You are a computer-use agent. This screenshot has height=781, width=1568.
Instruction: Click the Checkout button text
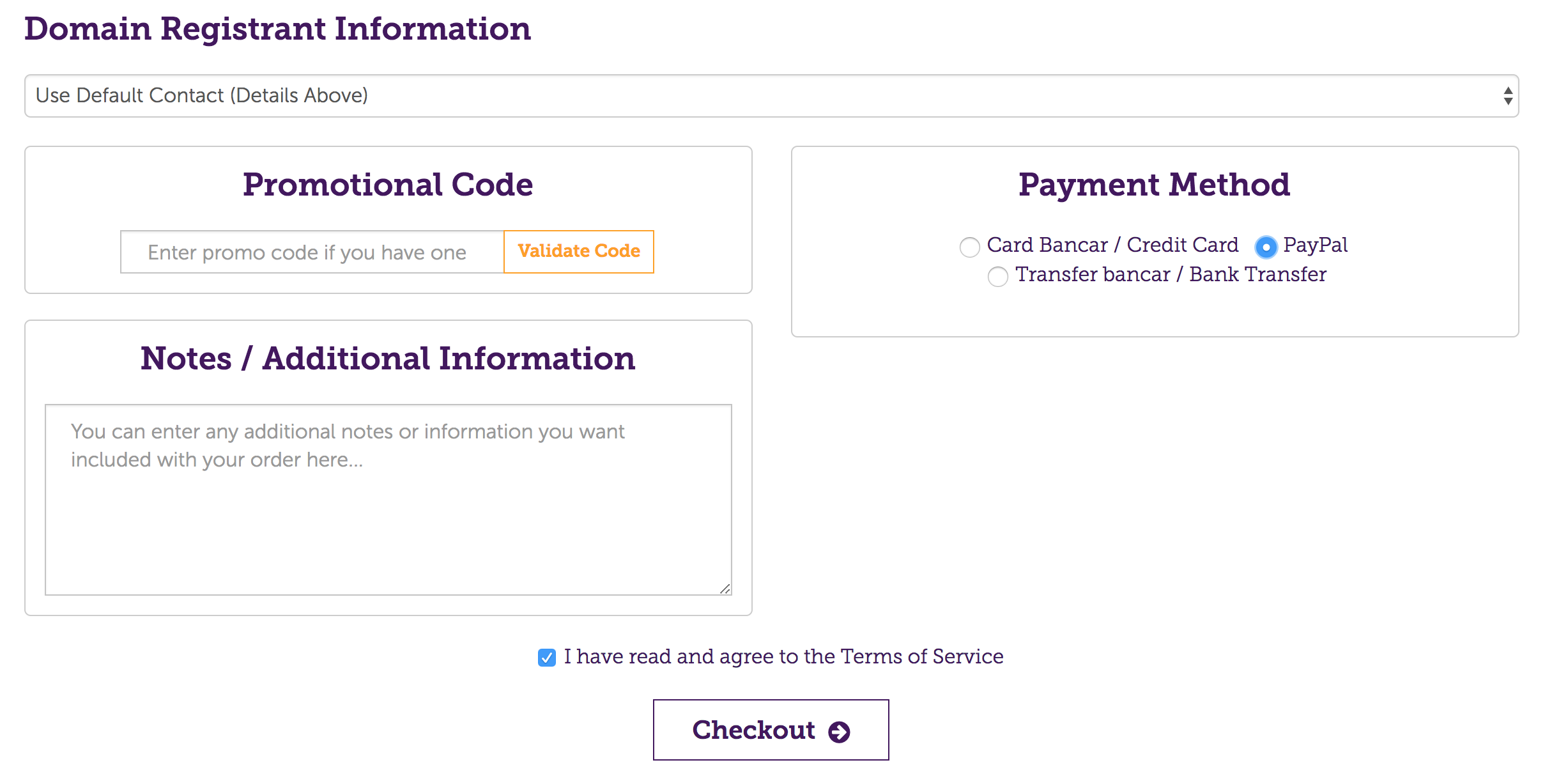point(753,730)
